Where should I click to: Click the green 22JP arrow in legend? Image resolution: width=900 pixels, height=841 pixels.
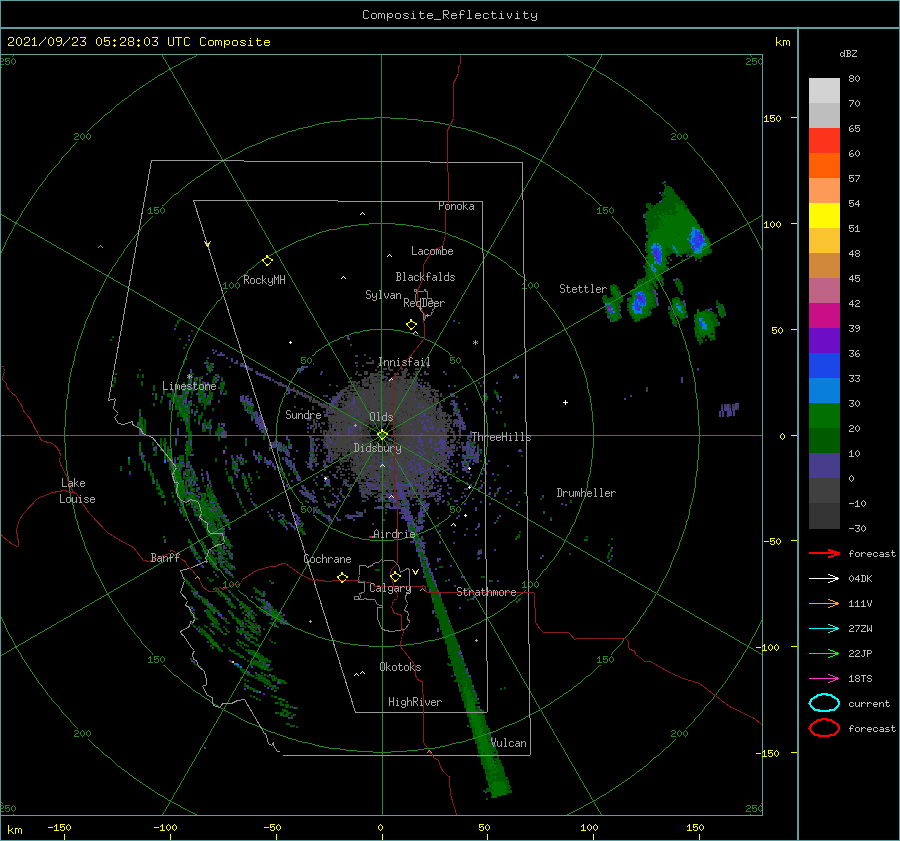point(824,653)
